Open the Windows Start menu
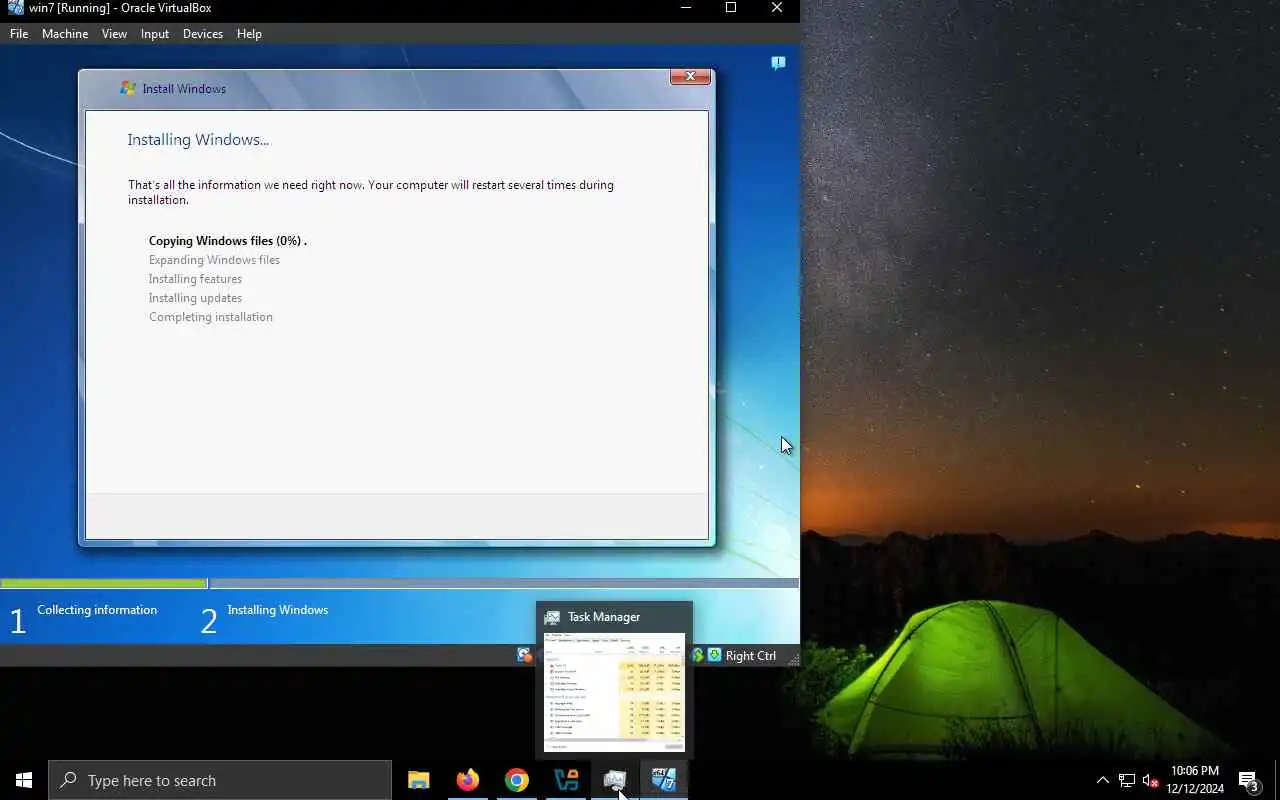This screenshot has width=1280, height=800. [x=24, y=780]
